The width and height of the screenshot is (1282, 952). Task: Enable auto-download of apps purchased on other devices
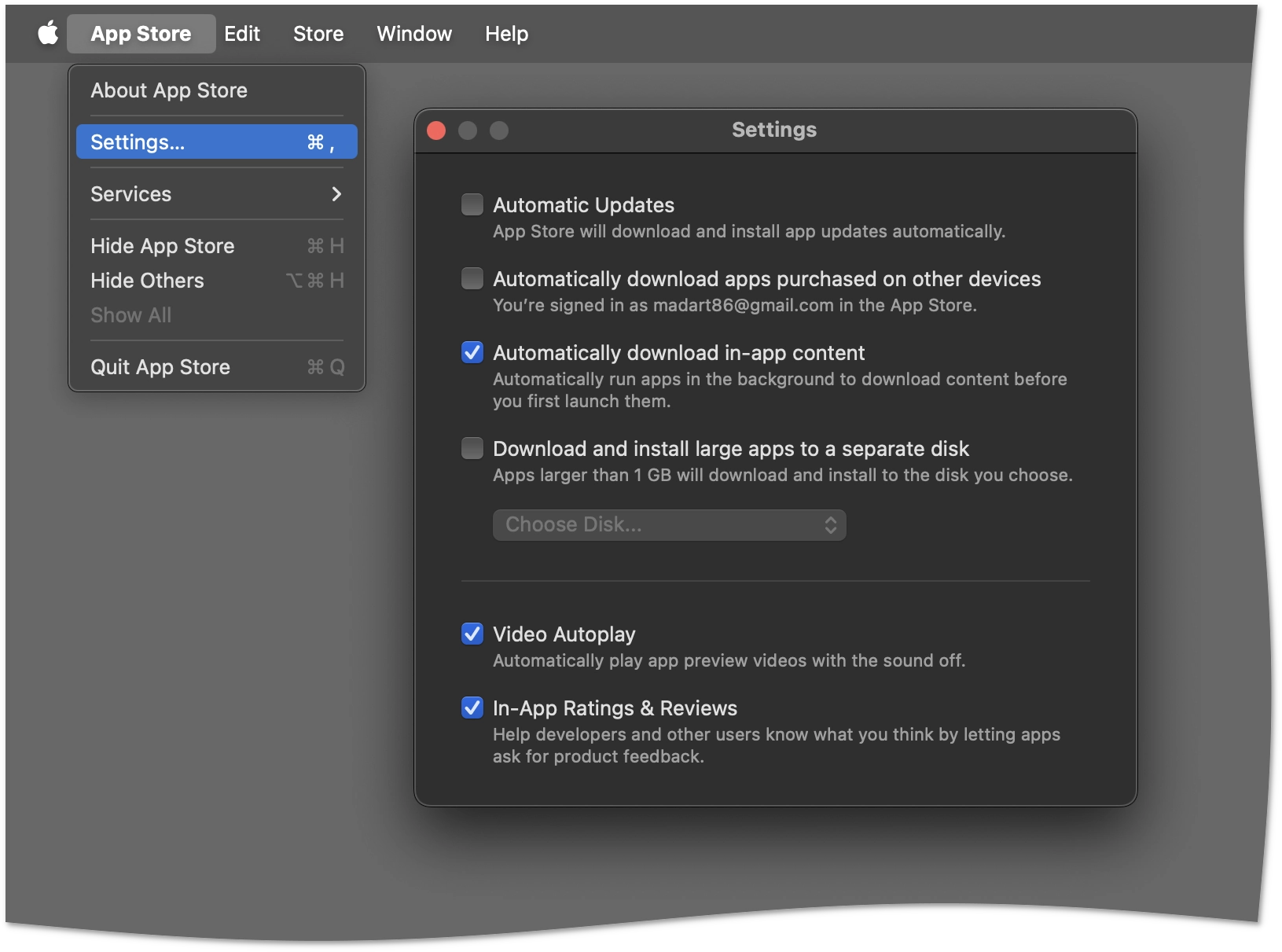pos(472,279)
